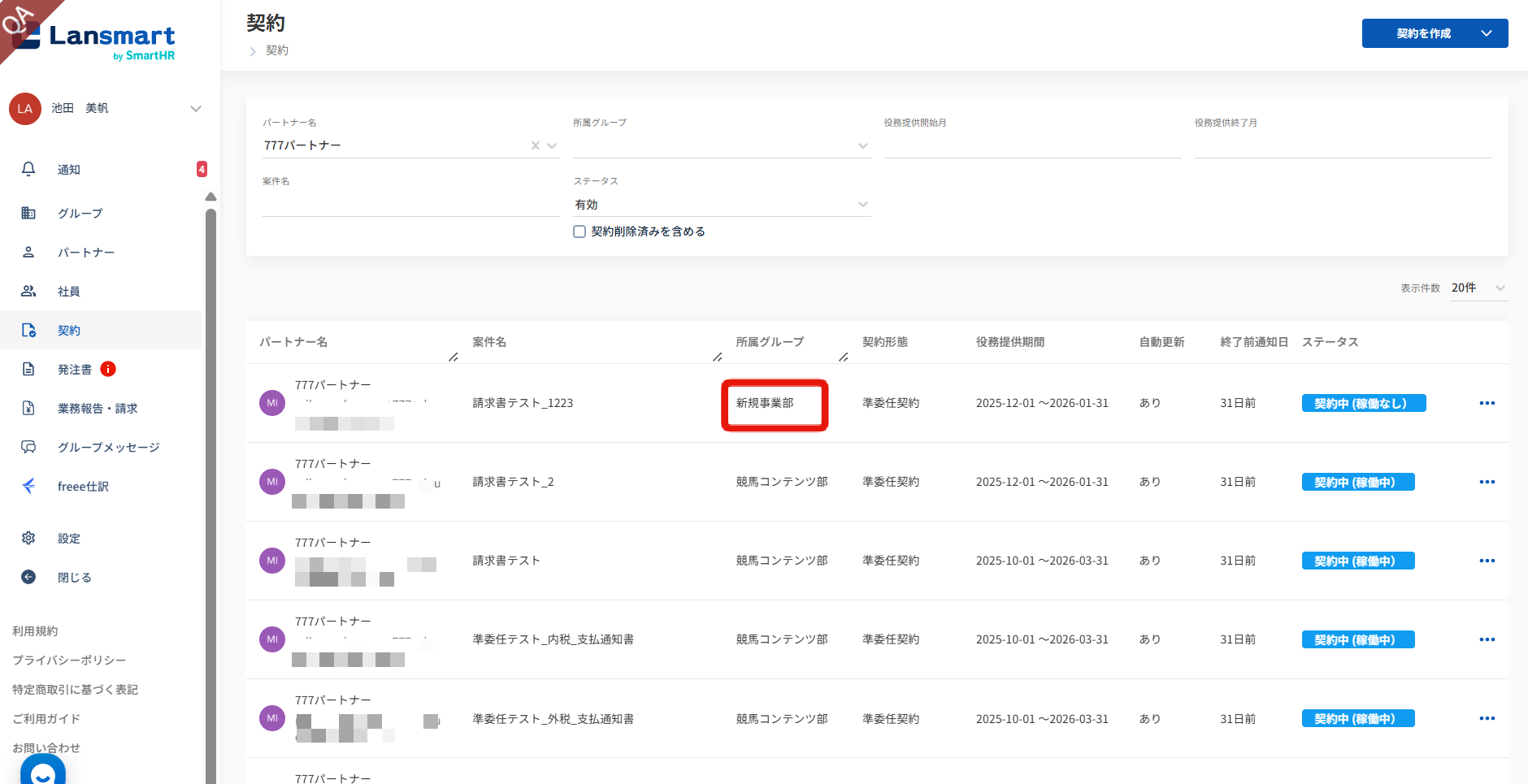Image resolution: width=1528 pixels, height=784 pixels.
Task: Click 契約中 (稼働中) badge in 請求書テスト_2 row
Action: pos(1358,482)
